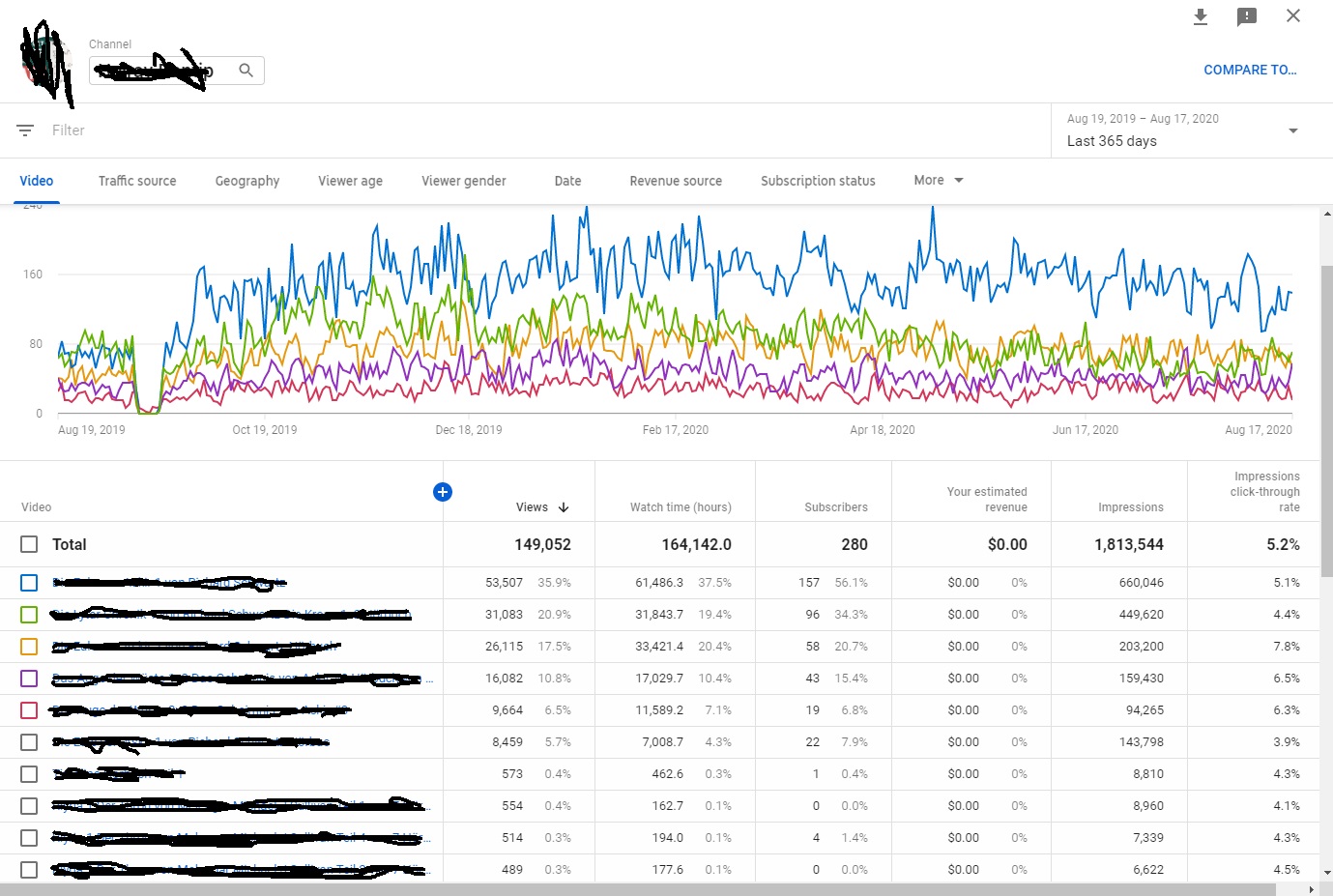Toggle the Total row checkbox
Image resolution: width=1333 pixels, height=896 pixels.
[29, 544]
